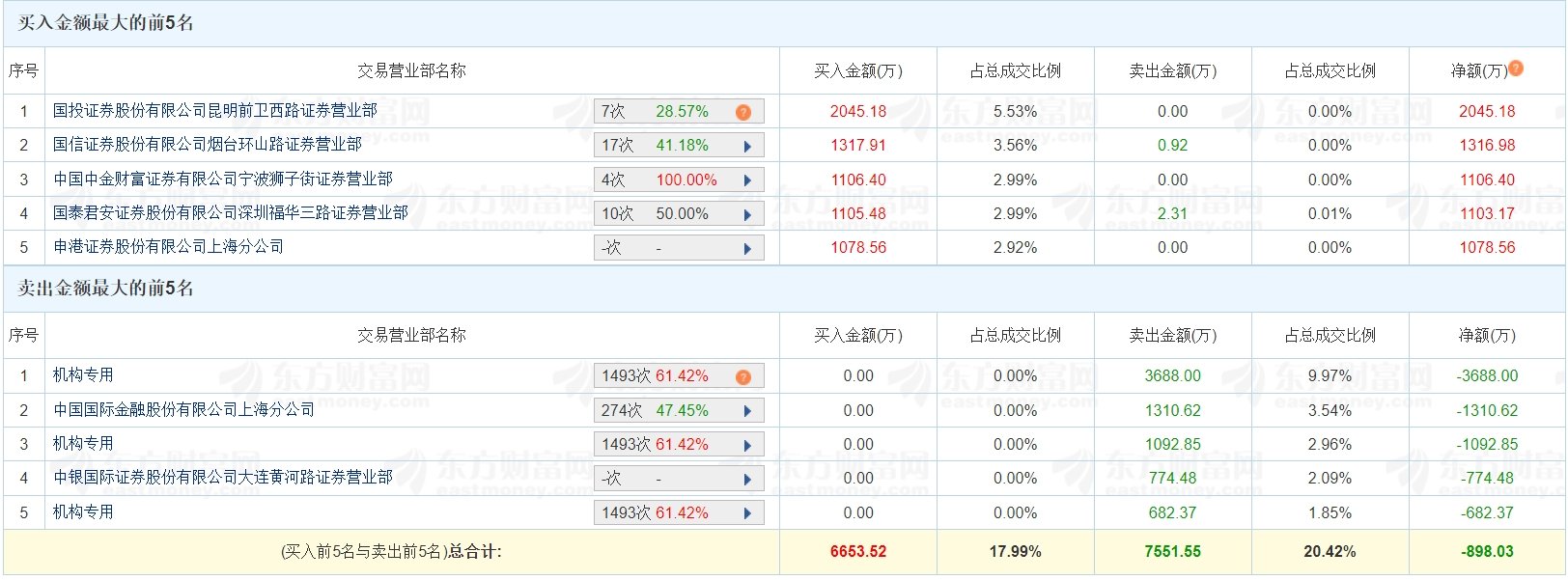Screen dimensions: 1568x580
Task: Expand the arrow in the 中国国际金融上海分公司 row
Action: point(747,411)
